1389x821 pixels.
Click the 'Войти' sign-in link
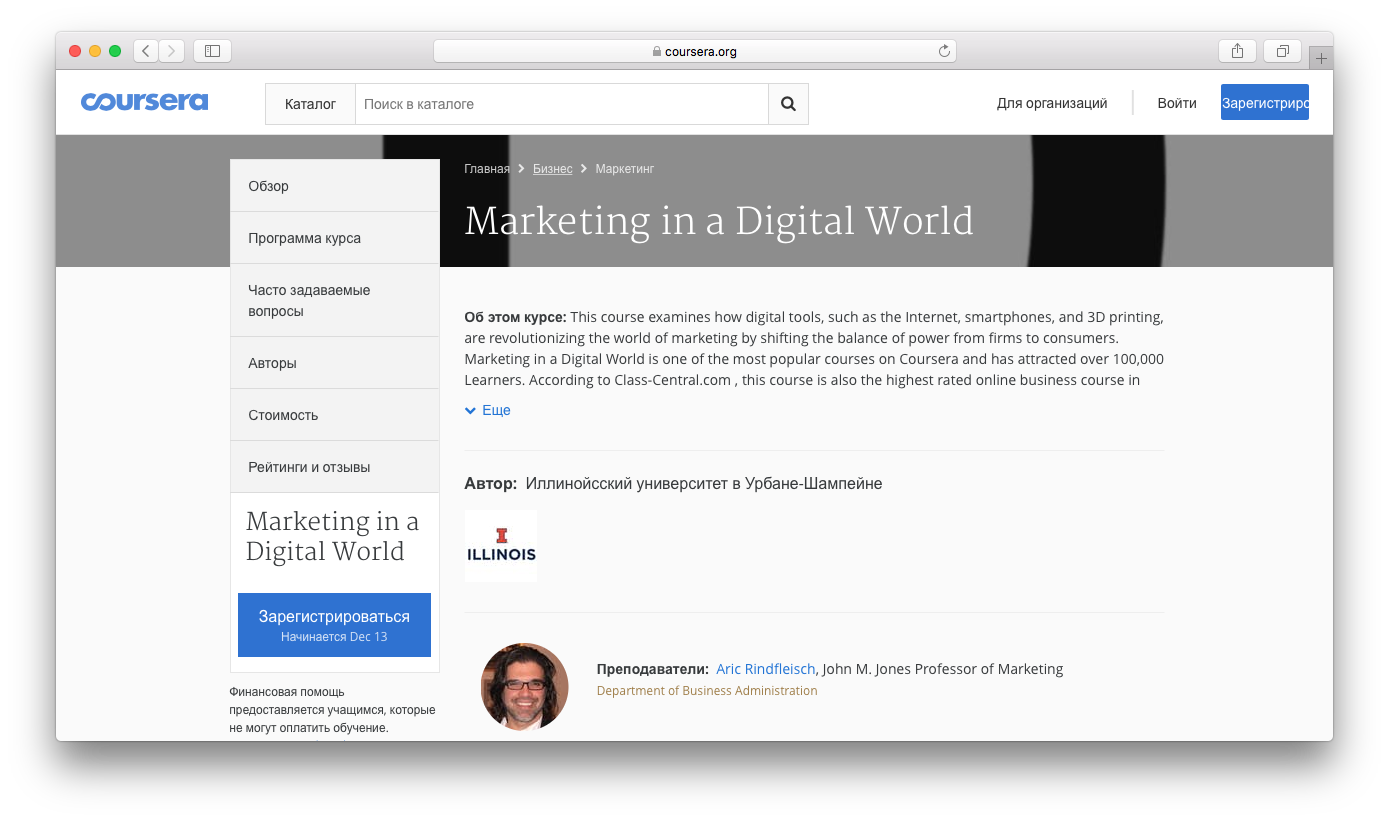point(1177,103)
